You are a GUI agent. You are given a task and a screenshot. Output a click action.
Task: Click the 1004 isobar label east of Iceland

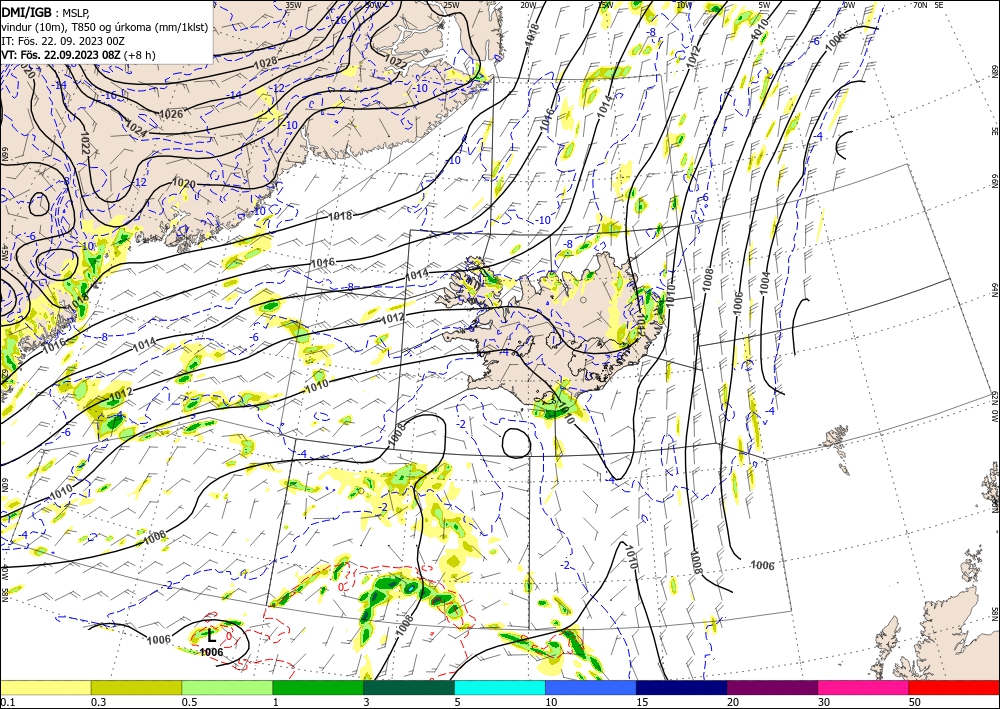(x=765, y=283)
